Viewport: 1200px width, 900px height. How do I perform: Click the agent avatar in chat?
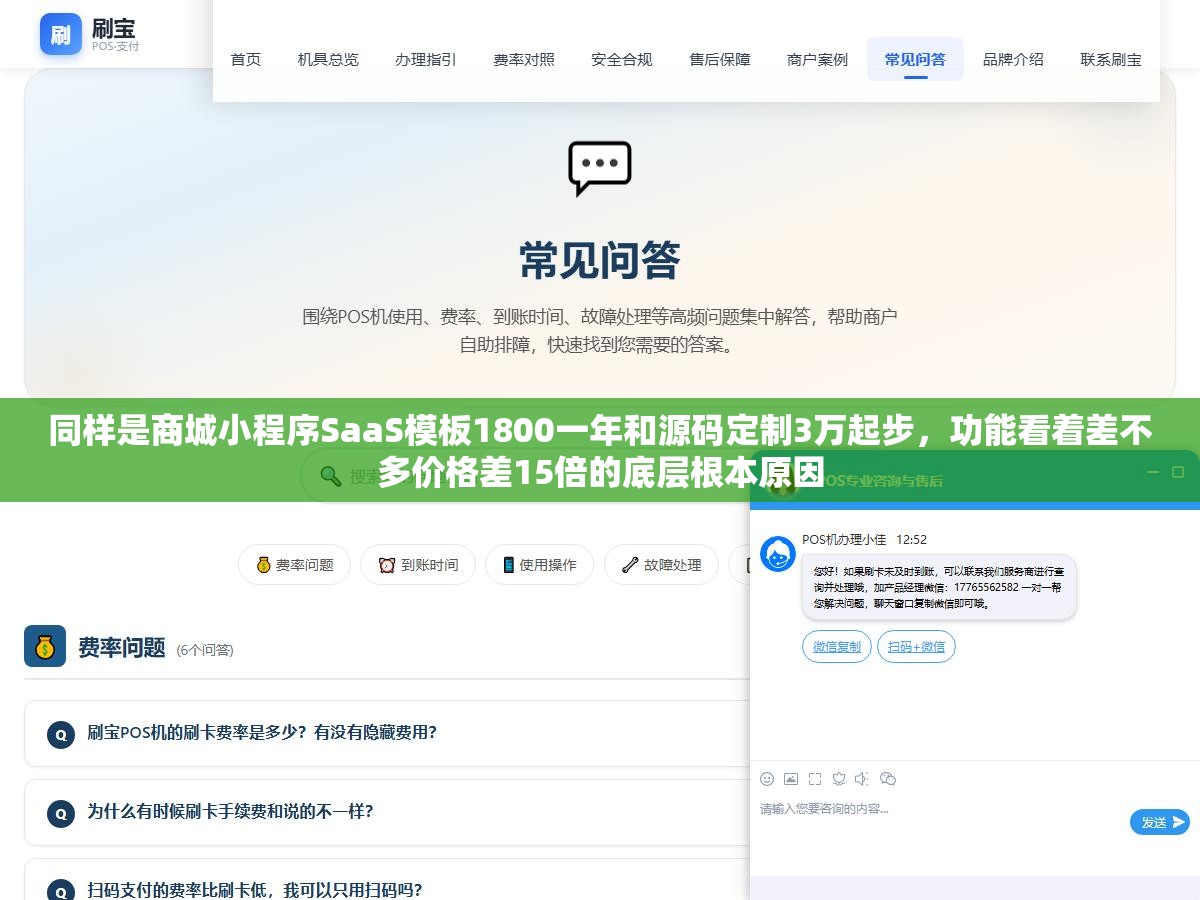click(x=778, y=554)
